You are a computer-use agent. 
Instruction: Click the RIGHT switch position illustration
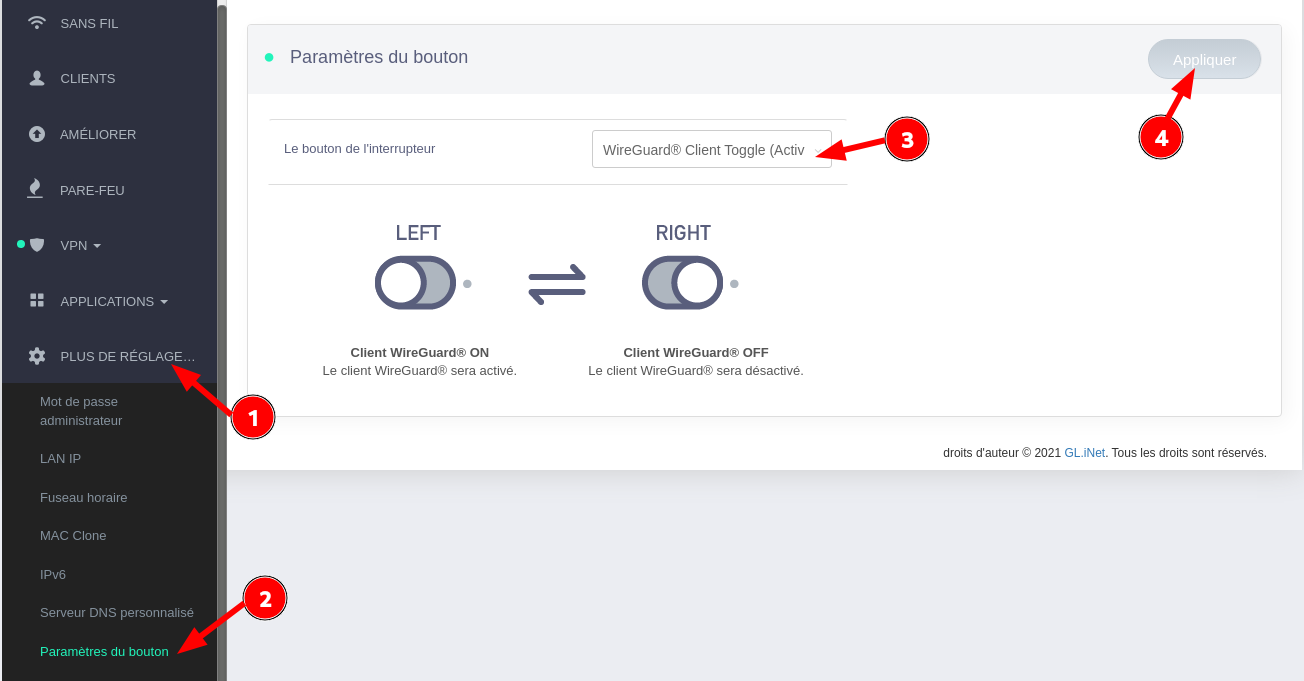[682, 283]
